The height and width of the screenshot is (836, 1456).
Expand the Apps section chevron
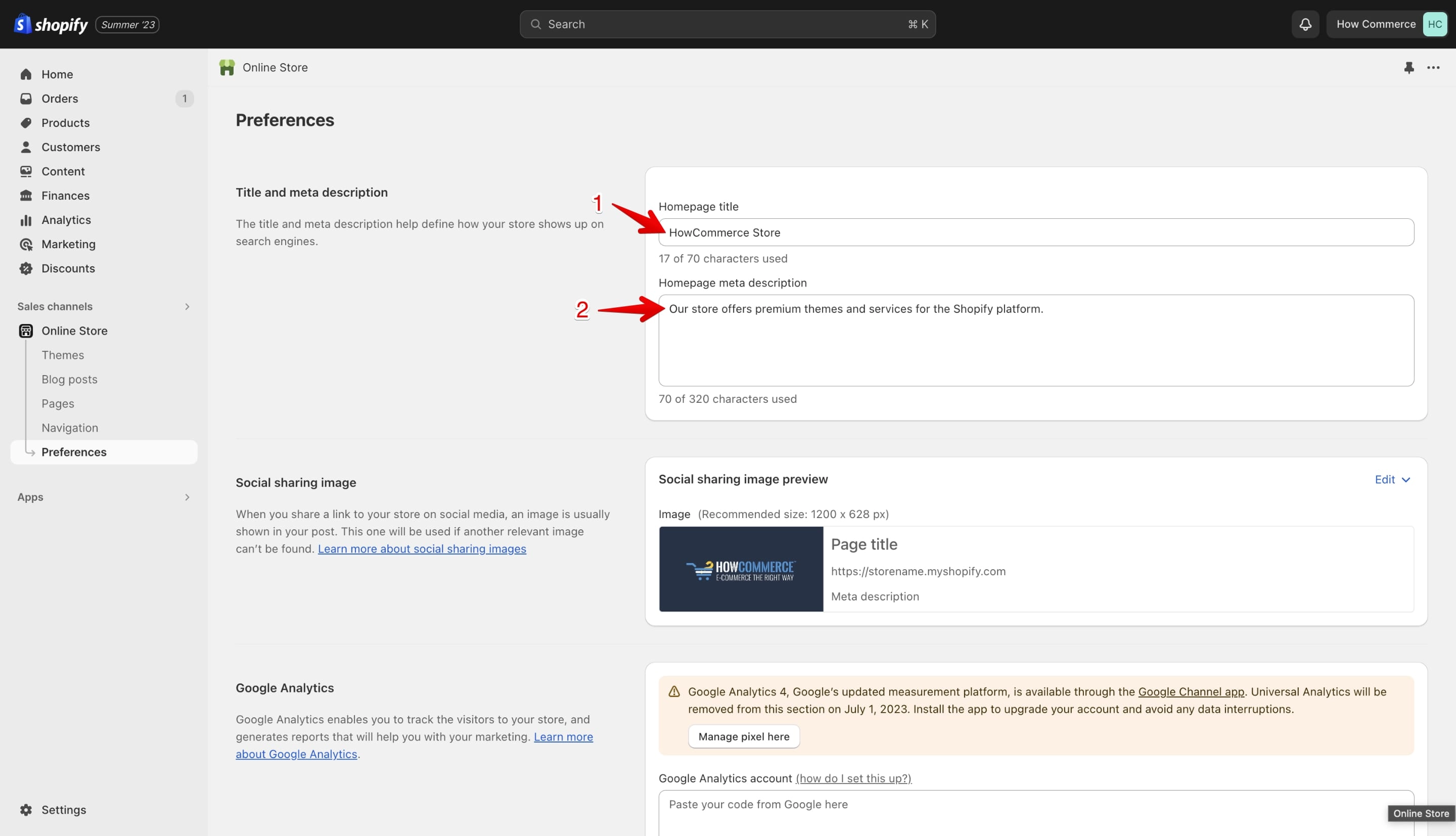click(x=187, y=497)
